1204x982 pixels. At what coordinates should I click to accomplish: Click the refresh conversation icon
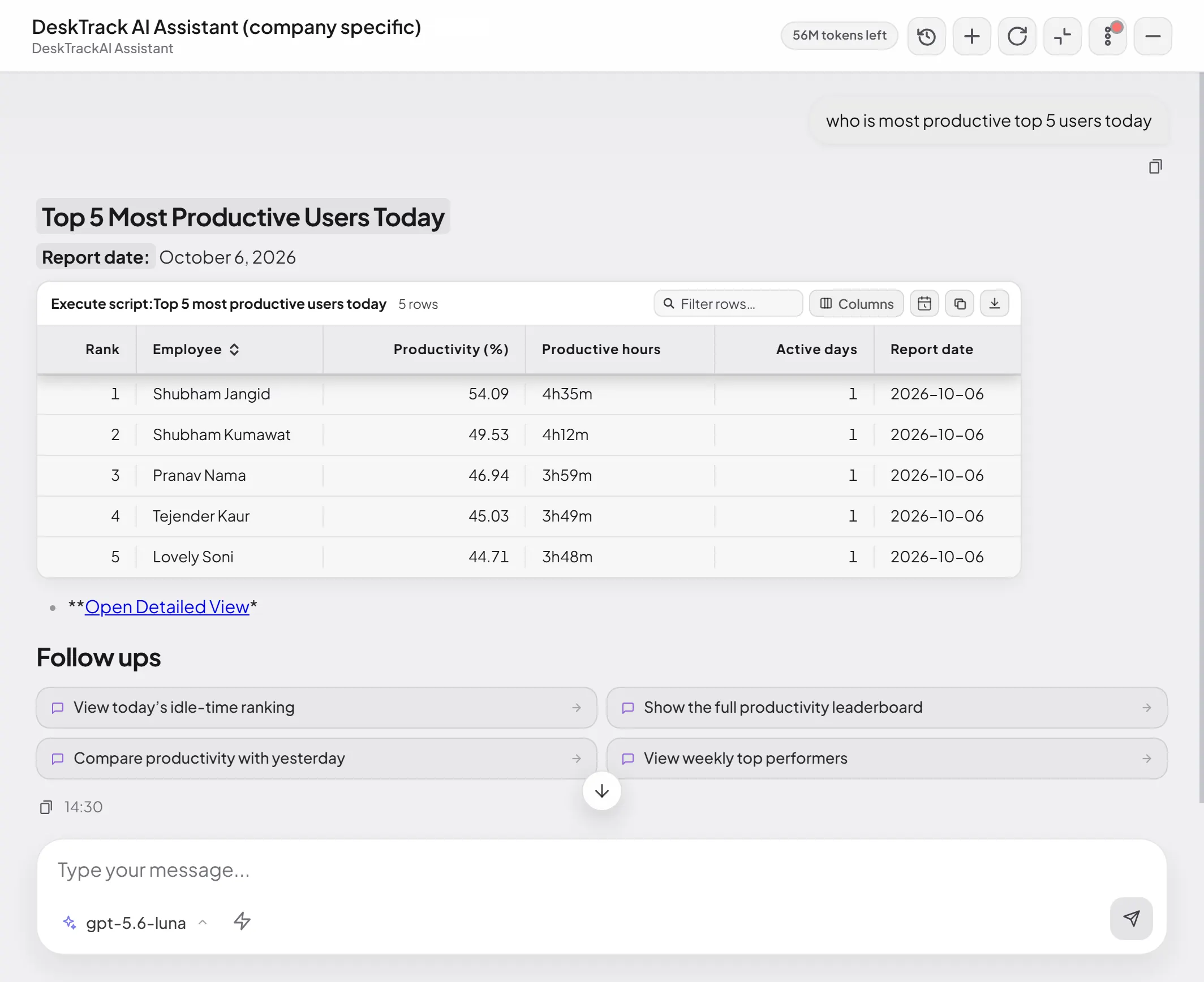[x=1017, y=37]
